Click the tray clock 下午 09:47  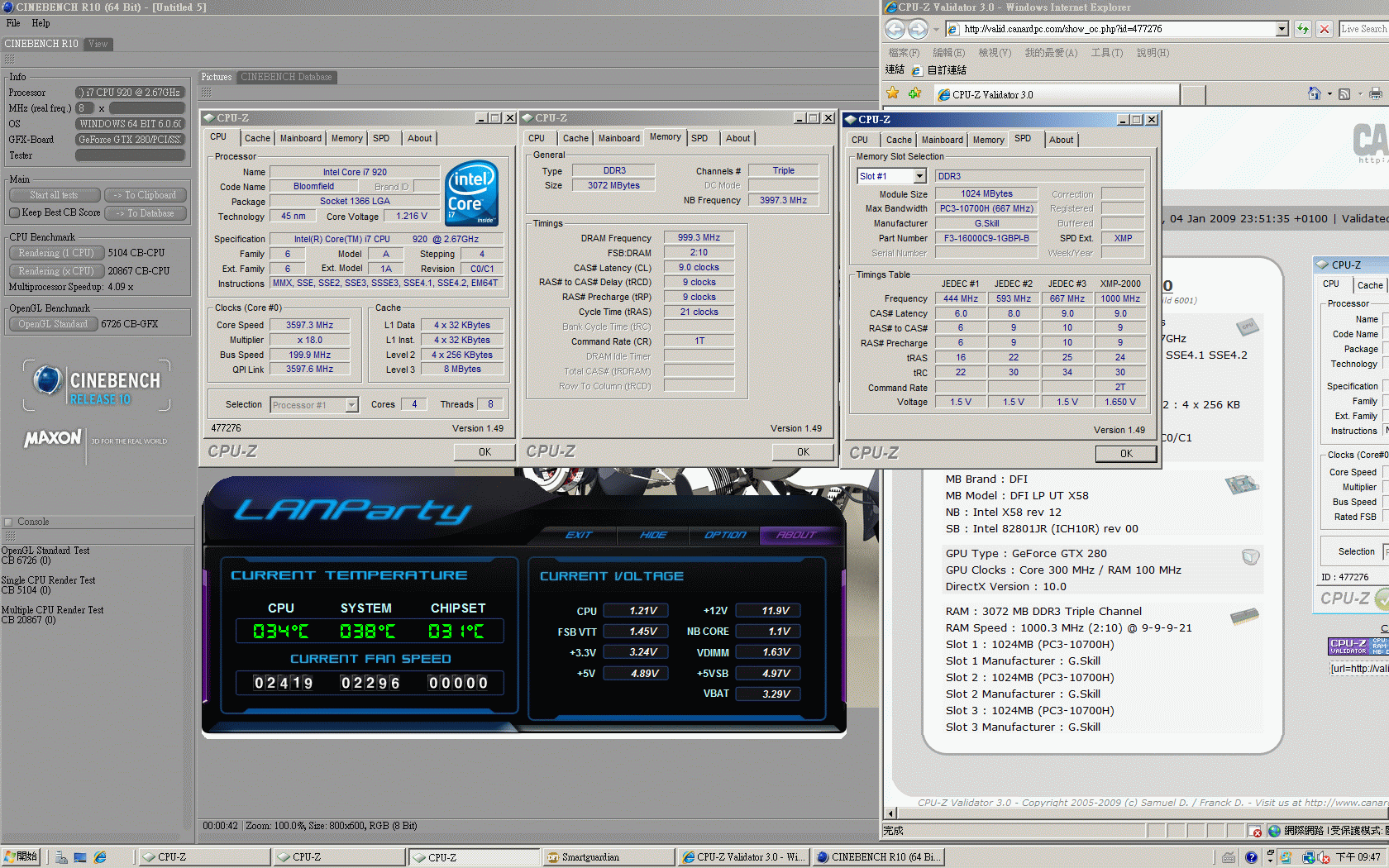[1358, 857]
